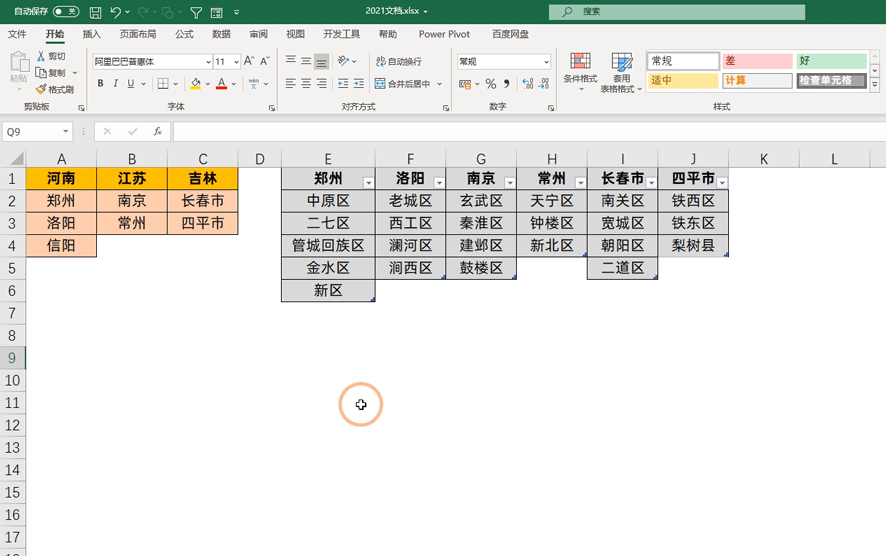Click the borders icon
Screen dimensions: 886x556
pyautogui.click(x=163, y=84)
